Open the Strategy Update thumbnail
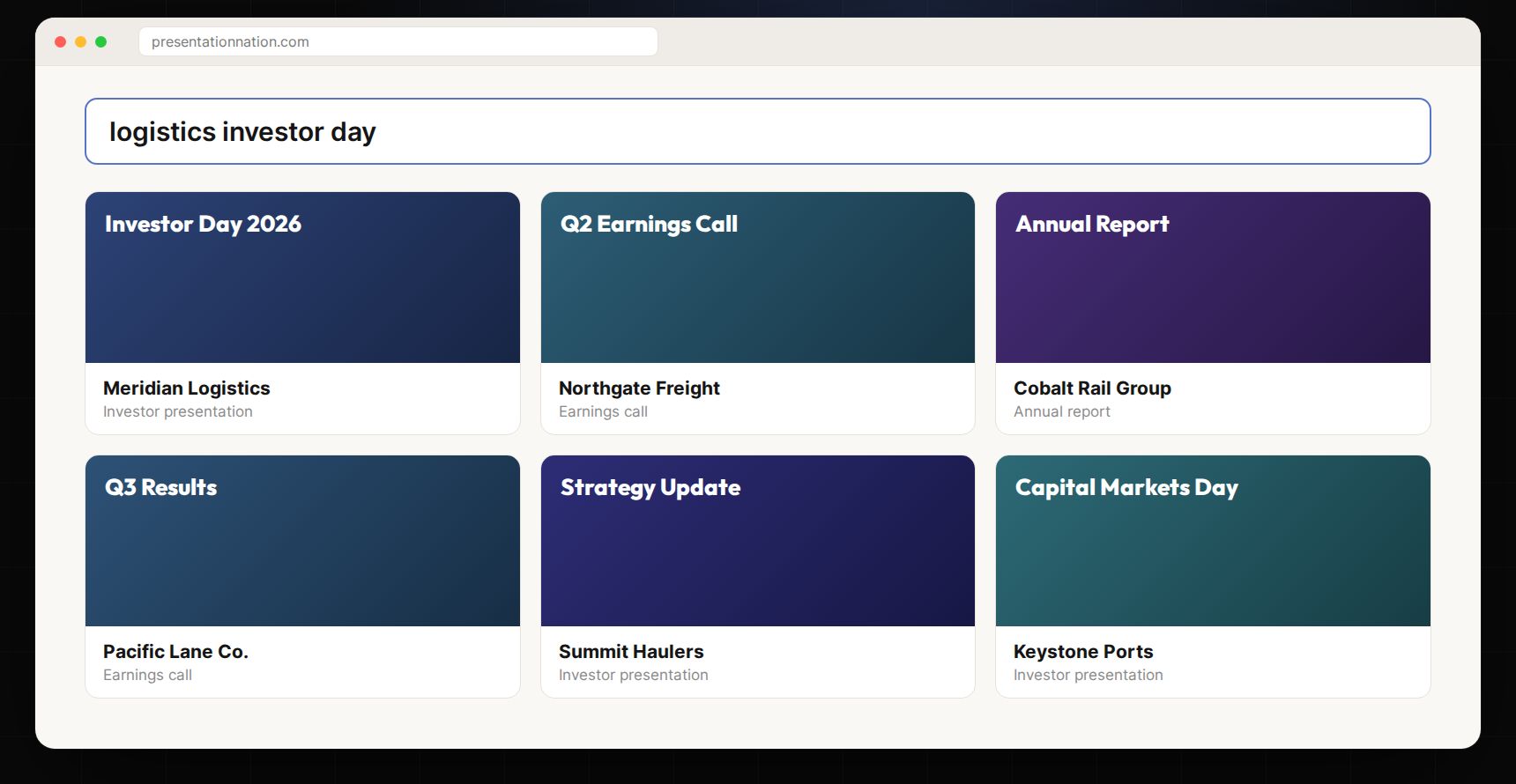Viewport: 1516px width, 784px height. tap(758, 541)
